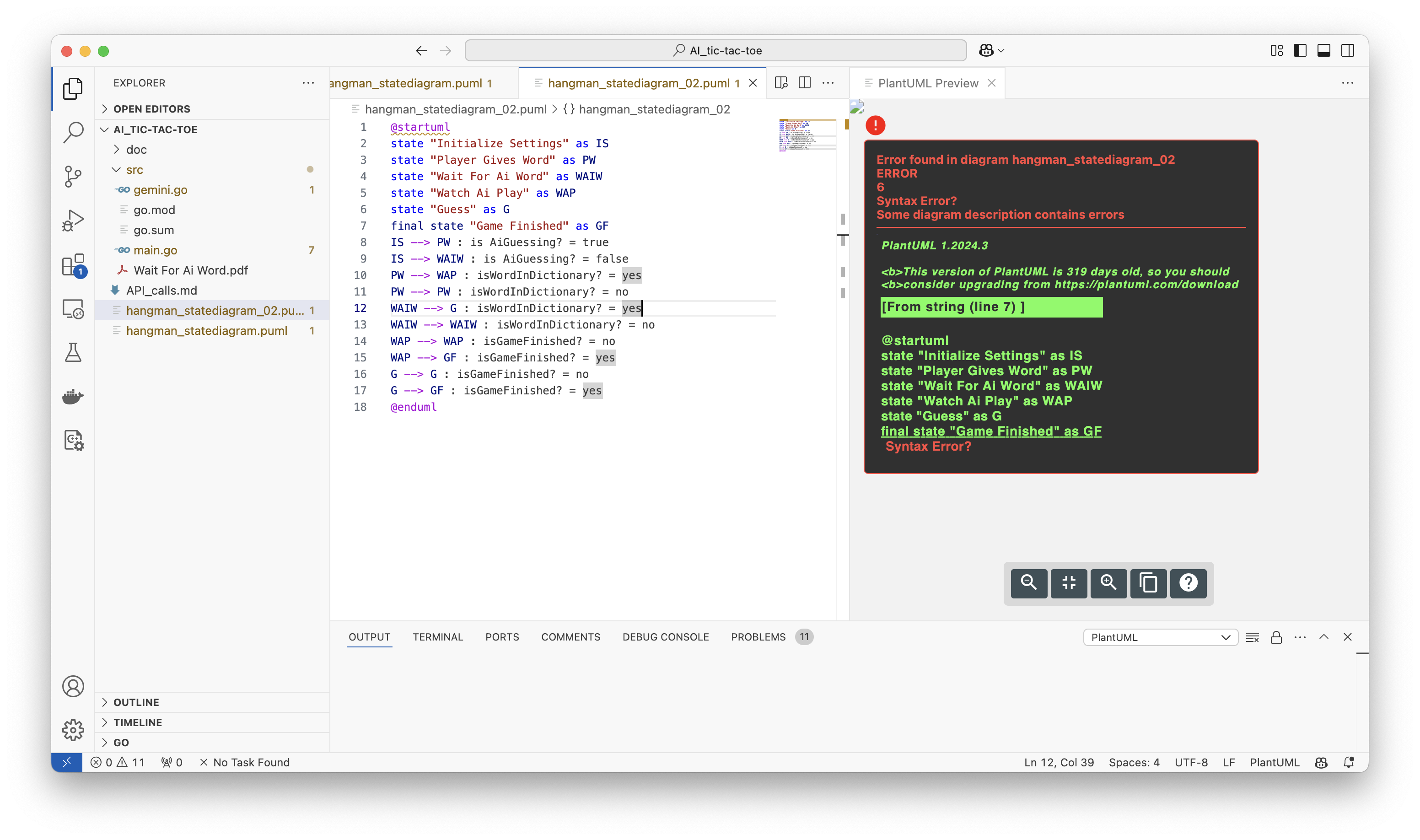
Task: Lock auto-scrolling in the Output panel
Action: pyautogui.click(x=1276, y=637)
